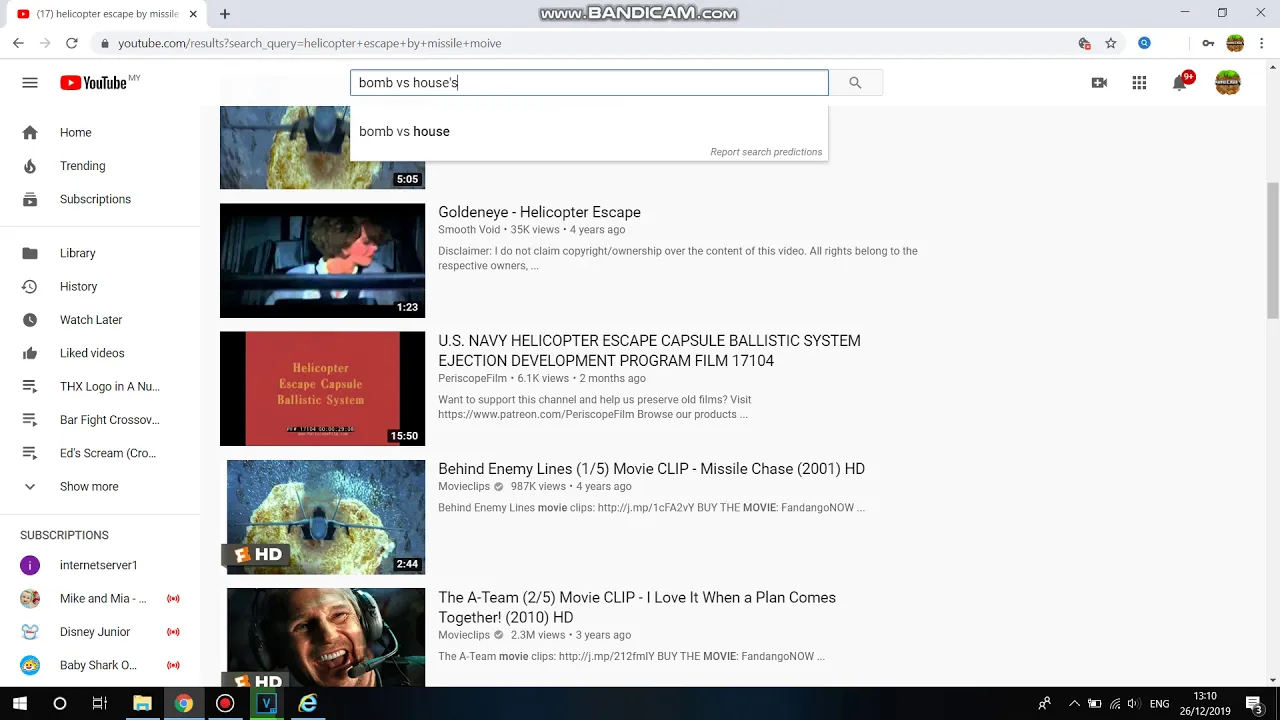Go back with the browser back arrow
Viewport: 1280px width, 720px height.
(18, 43)
